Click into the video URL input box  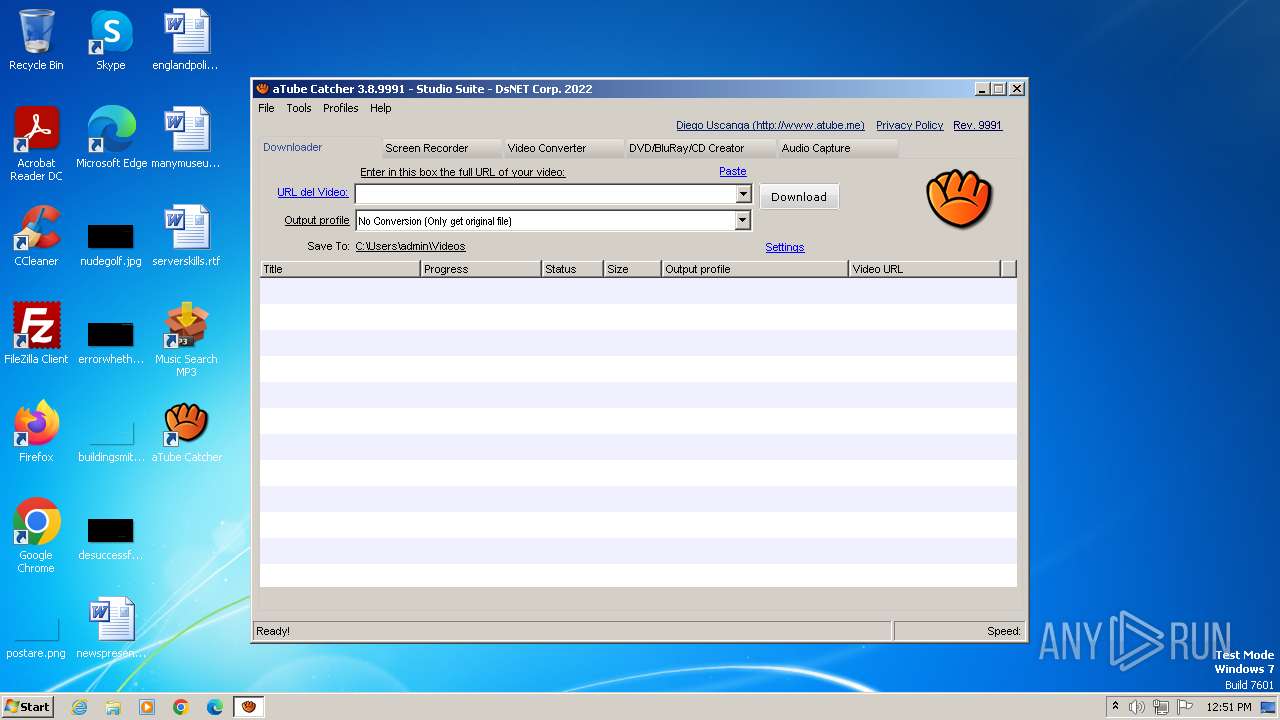[x=546, y=194]
